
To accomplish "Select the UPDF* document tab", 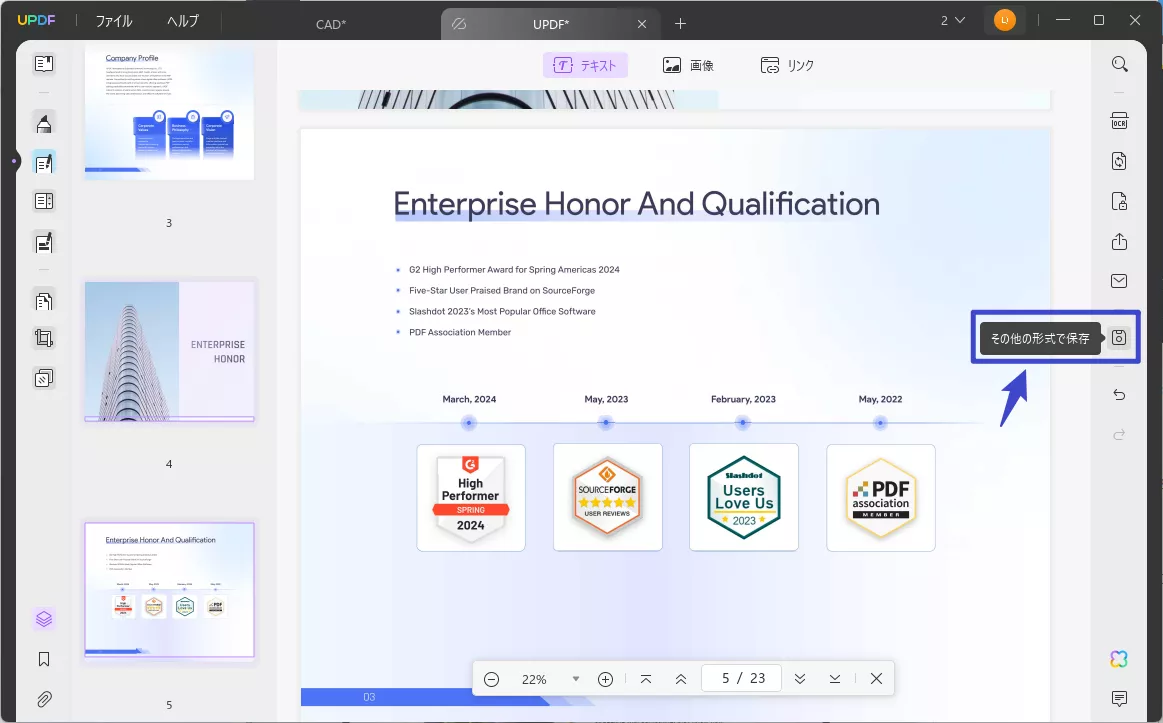I will tap(550, 24).
